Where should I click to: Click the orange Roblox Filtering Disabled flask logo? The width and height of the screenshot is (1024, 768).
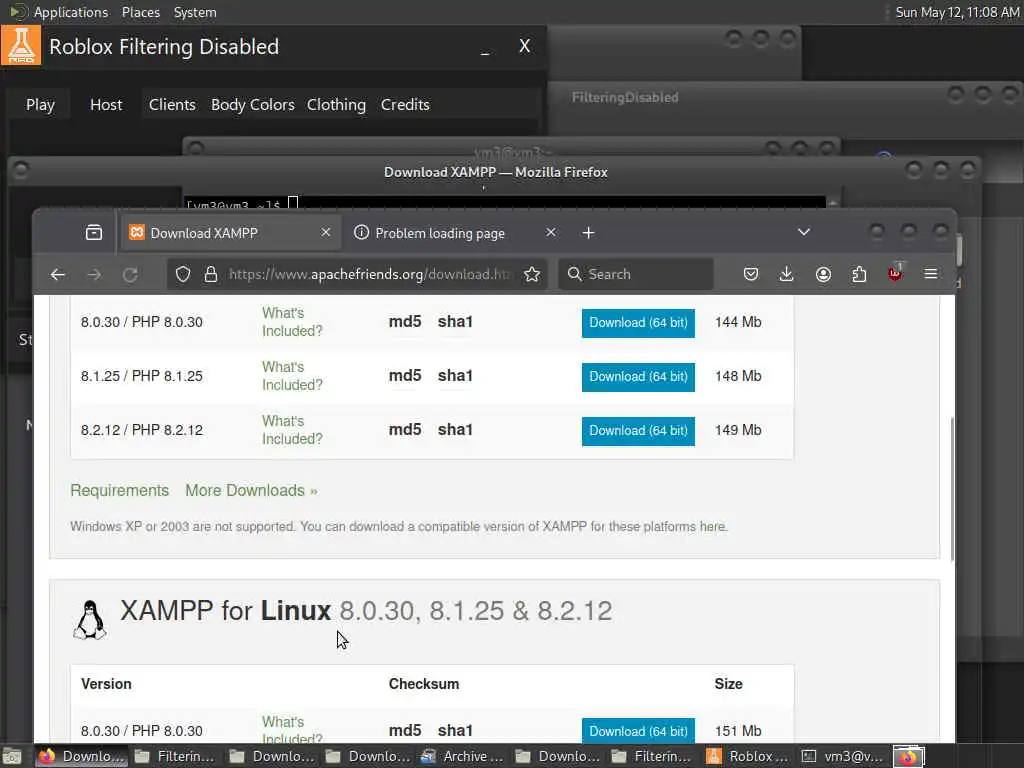click(x=21, y=46)
